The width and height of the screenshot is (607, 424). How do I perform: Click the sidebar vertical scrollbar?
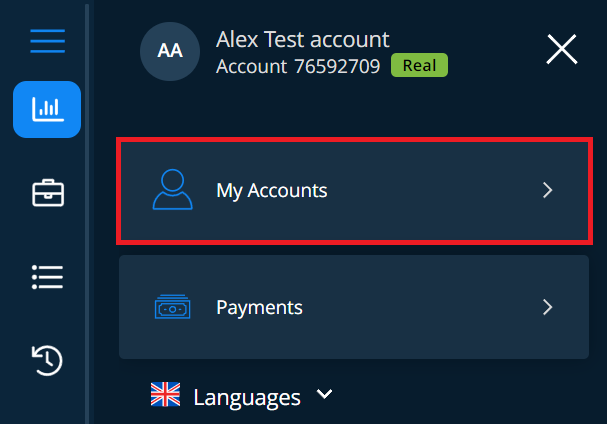coord(87,212)
